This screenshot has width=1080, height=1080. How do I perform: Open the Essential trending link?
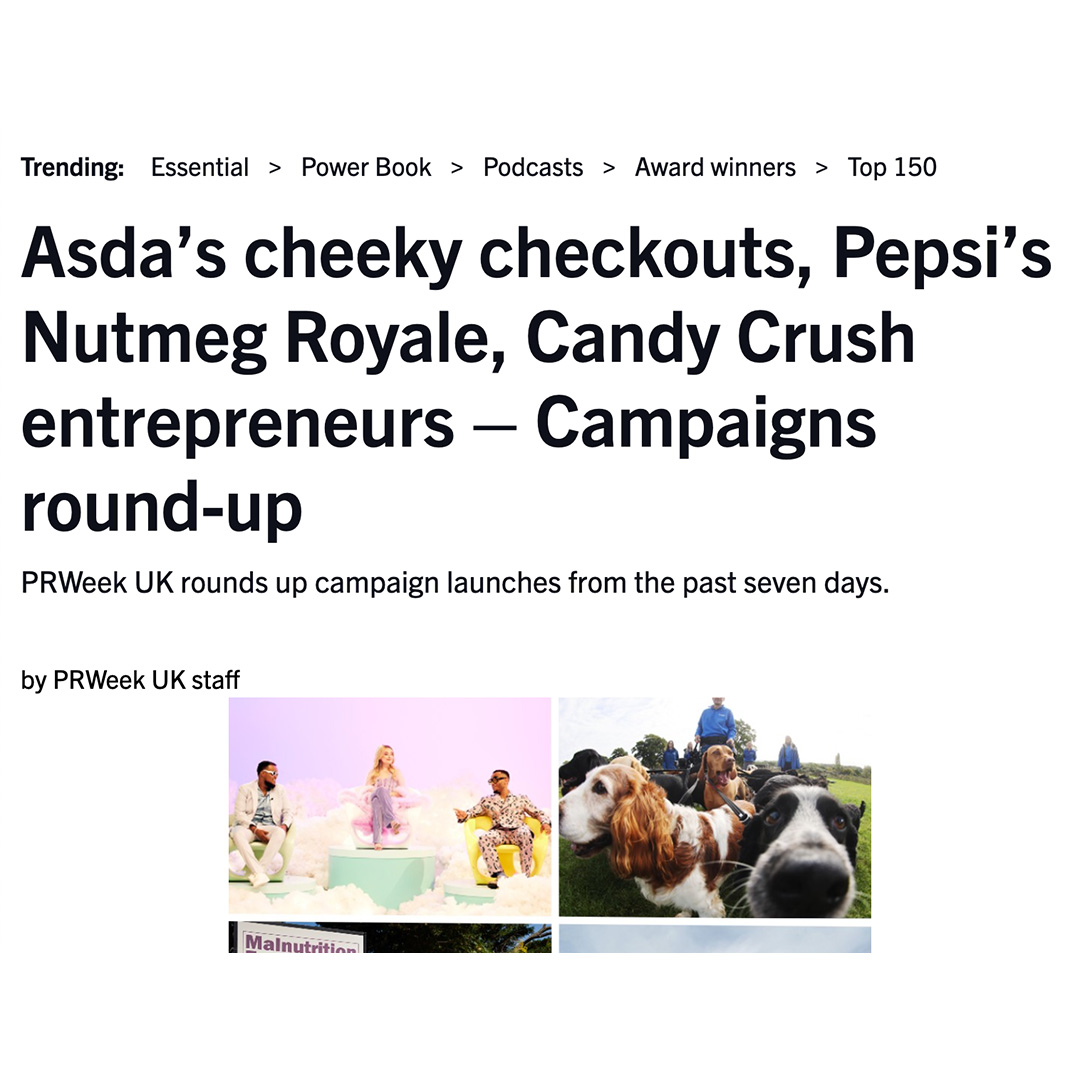click(199, 167)
